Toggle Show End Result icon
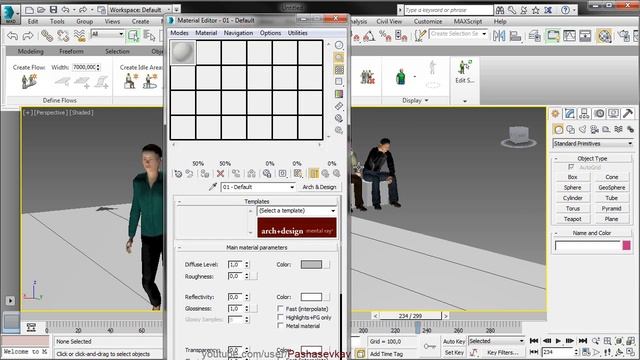Viewport: 640px width, 360px height. point(313,173)
